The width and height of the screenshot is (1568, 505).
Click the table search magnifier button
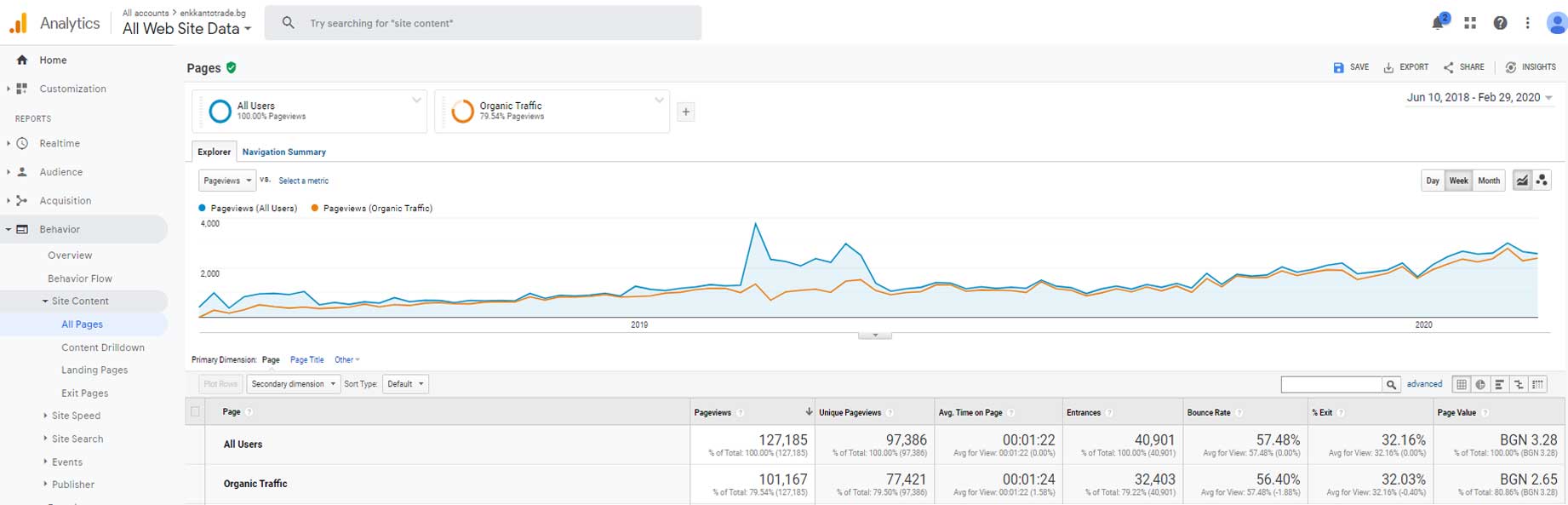click(1391, 385)
